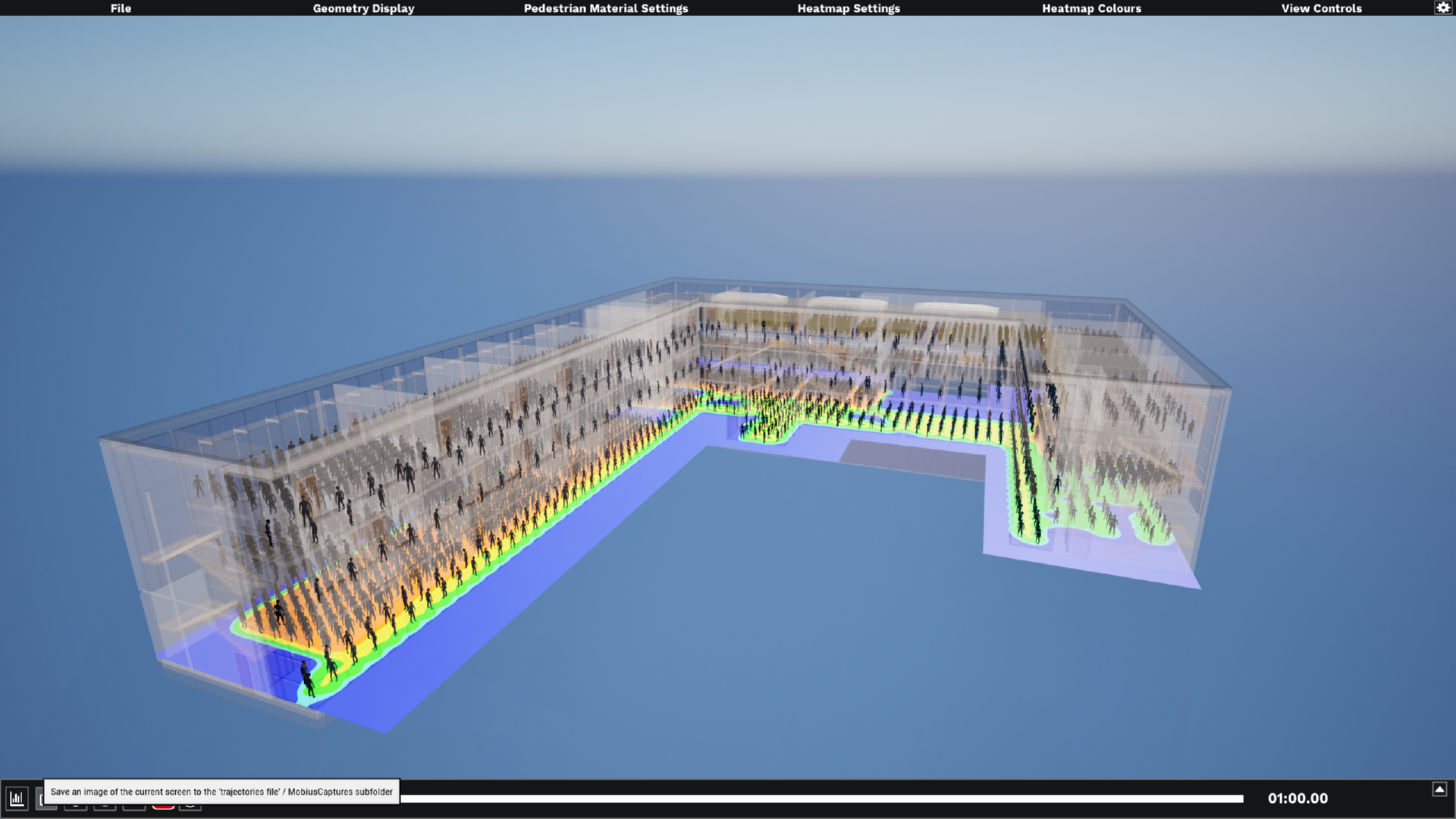1456x819 pixels.
Task: Click the grey rectangle in the courtyard
Action: coord(914,460)
